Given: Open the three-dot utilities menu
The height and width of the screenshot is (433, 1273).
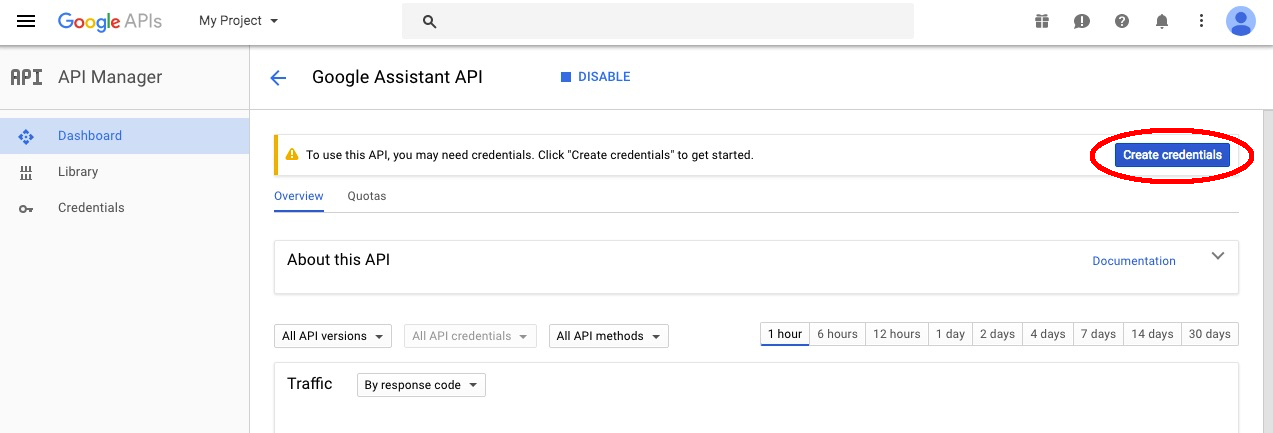Looking at the screenshot, I should [x=1201, y=21].
